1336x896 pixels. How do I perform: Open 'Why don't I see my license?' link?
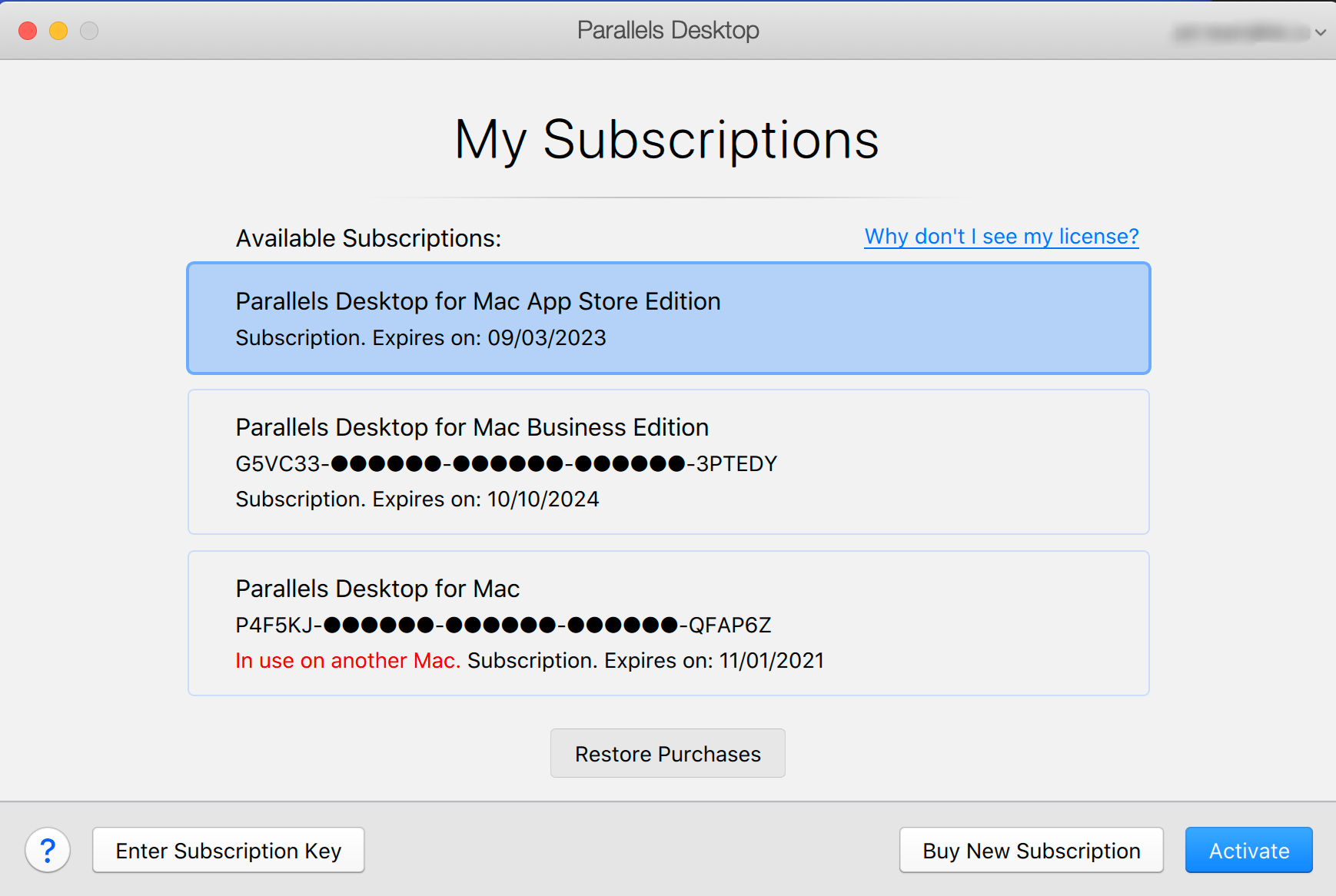[1001, 237]
